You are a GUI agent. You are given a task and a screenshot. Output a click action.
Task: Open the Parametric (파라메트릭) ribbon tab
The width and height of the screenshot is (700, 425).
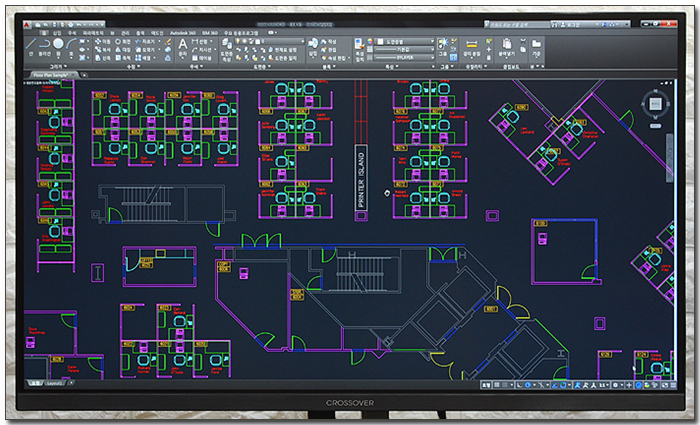(x=93, y=33)
